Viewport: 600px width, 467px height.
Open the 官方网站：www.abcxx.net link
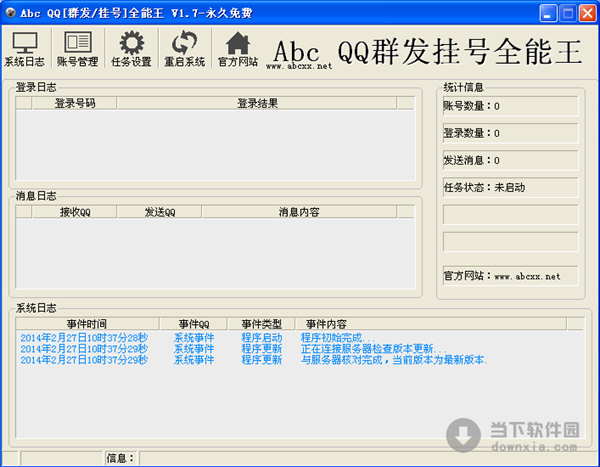[510, 276]
